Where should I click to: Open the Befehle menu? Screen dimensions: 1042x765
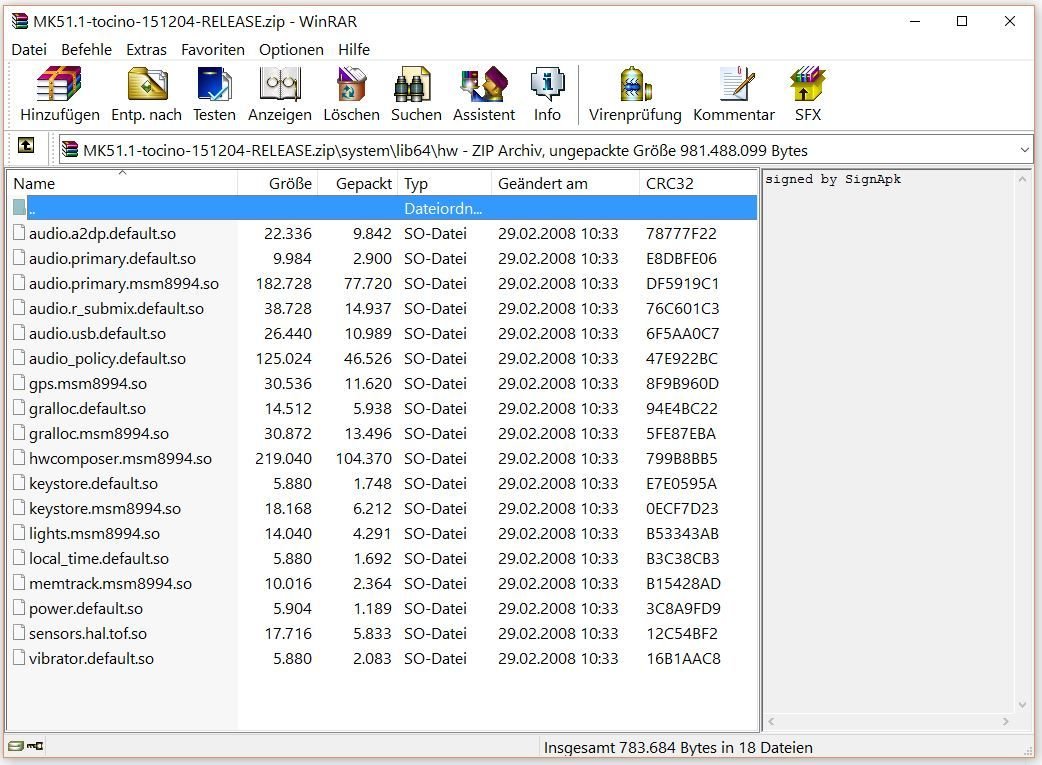click(x=86, y=50)
